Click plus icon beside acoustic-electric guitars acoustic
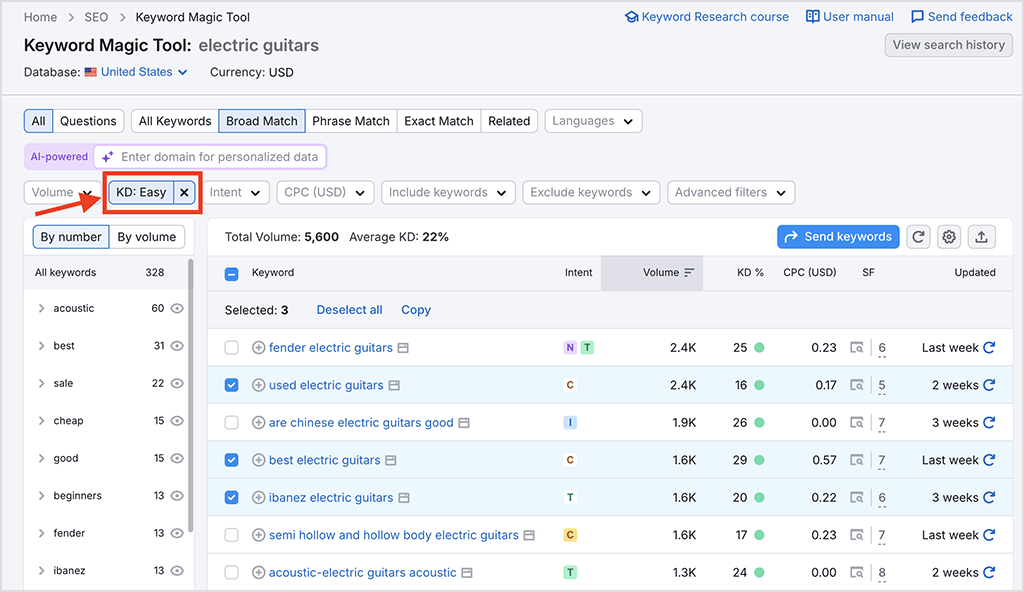 (259, 572)
